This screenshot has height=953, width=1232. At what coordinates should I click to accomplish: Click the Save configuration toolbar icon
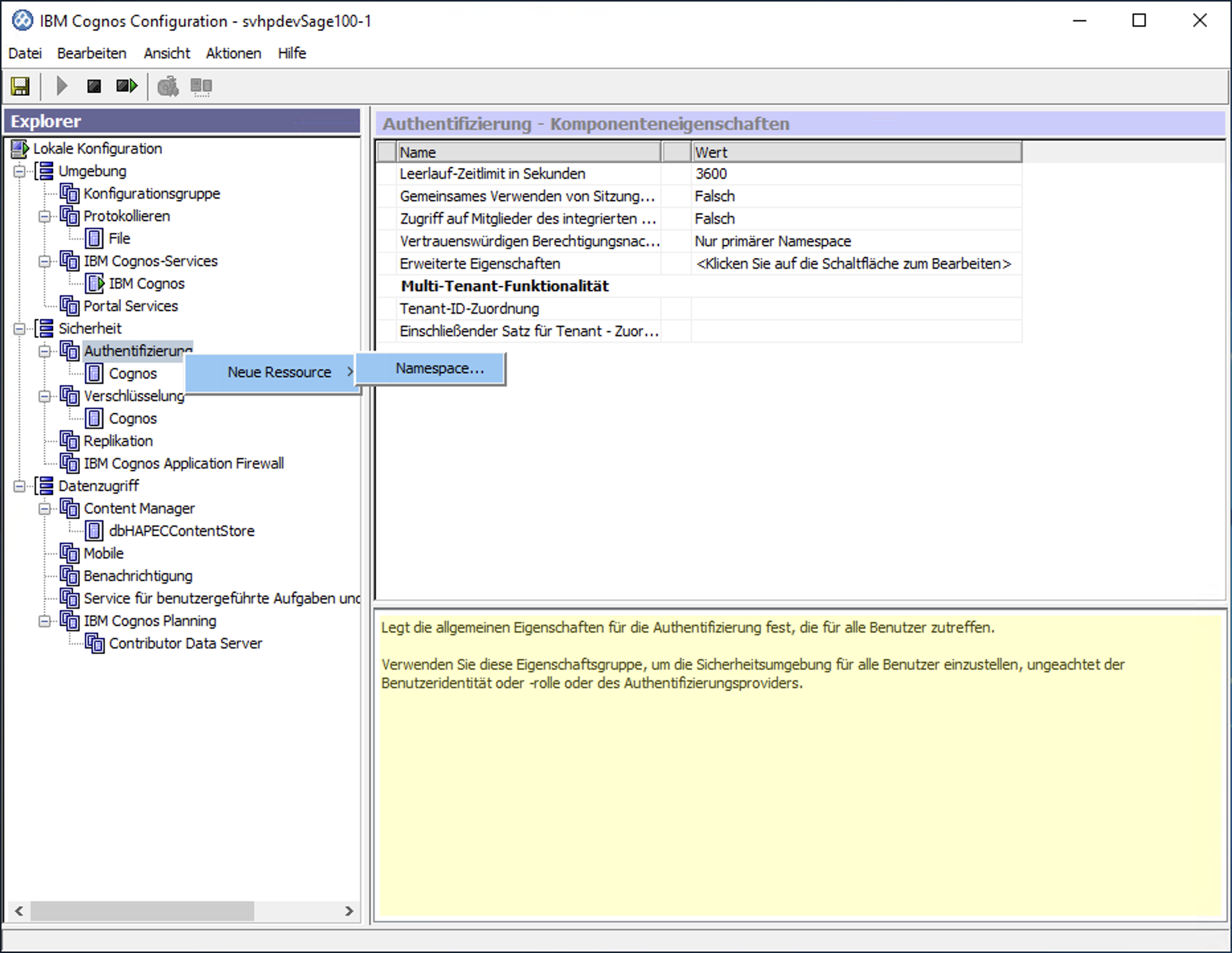click(21, 86)
